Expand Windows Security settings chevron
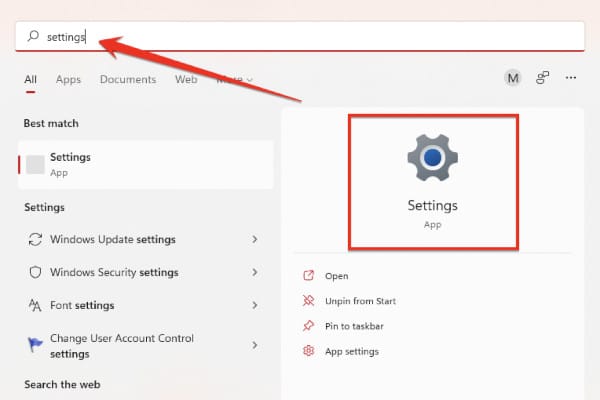 coord(254,272)
